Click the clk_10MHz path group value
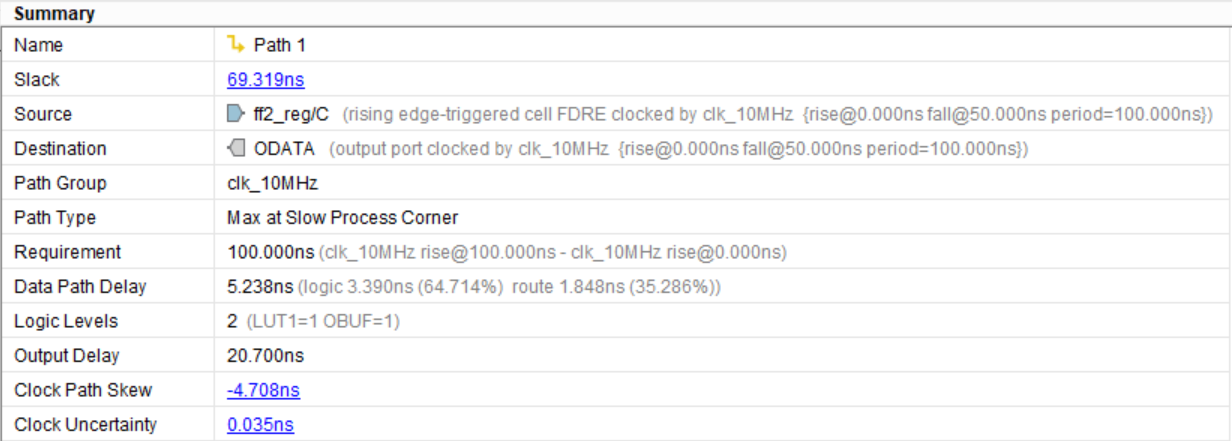The image size is (1232, 441). 267,183
